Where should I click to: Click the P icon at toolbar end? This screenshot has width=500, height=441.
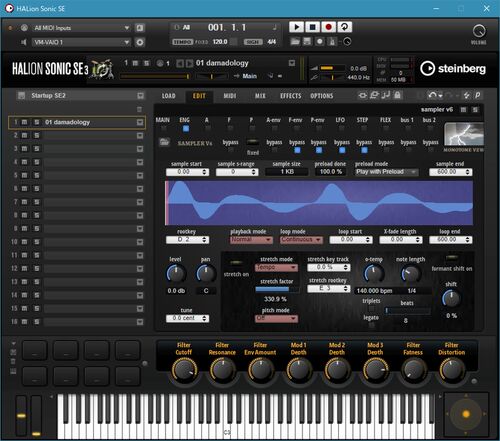pyautogui.click(x=478, y=95)
